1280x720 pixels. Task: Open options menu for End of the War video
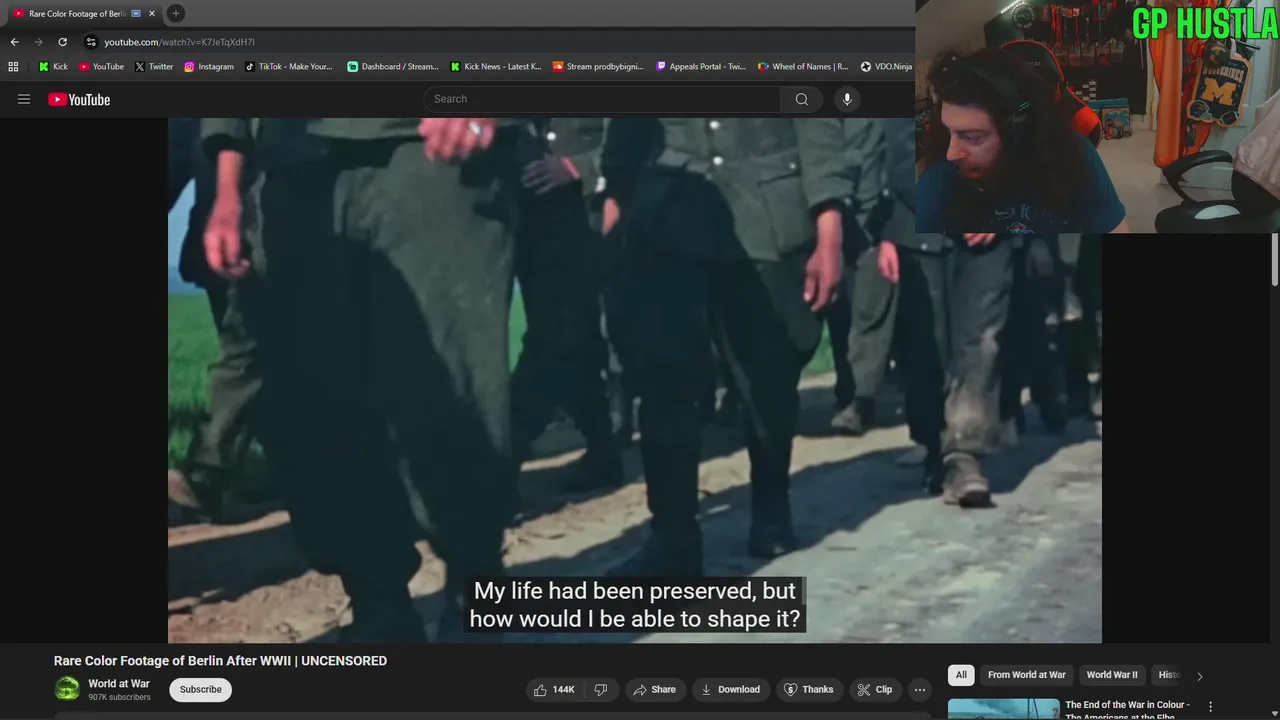point(1210,707)
